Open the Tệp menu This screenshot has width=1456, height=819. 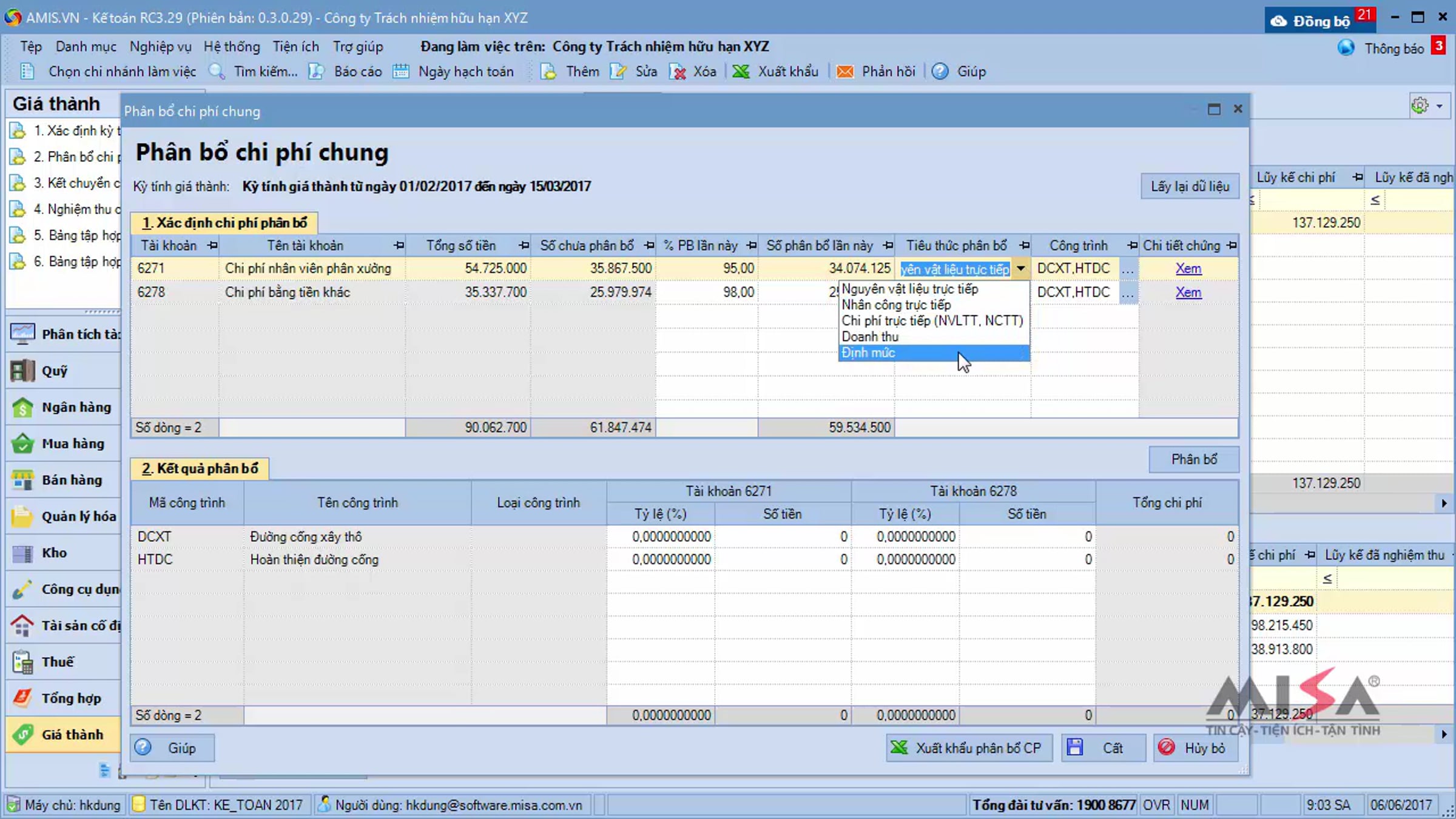coord(31,47)
